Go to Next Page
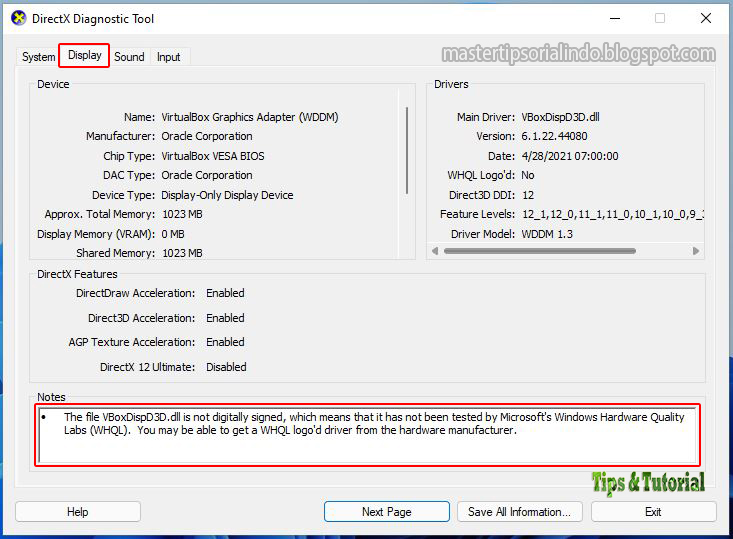Viewport: 733px width, 539px height. 387,512
